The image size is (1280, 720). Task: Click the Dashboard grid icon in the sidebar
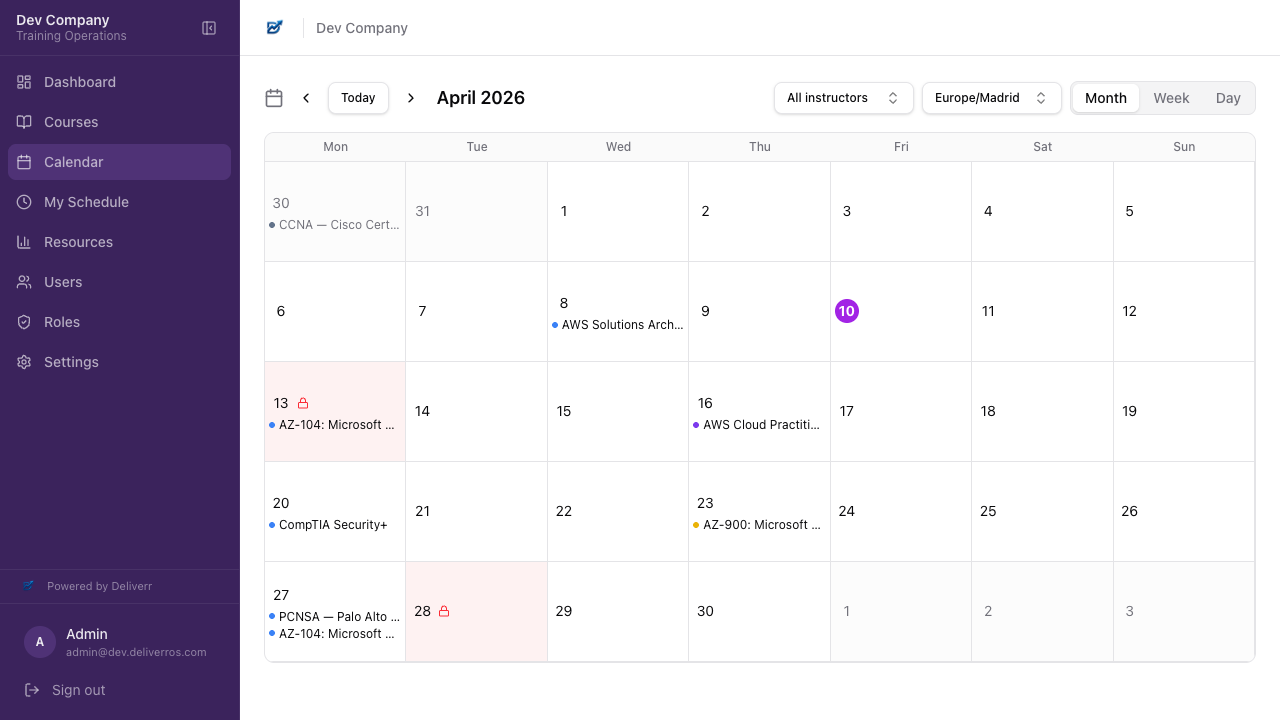pyautogui.click(x=24, y=82)
